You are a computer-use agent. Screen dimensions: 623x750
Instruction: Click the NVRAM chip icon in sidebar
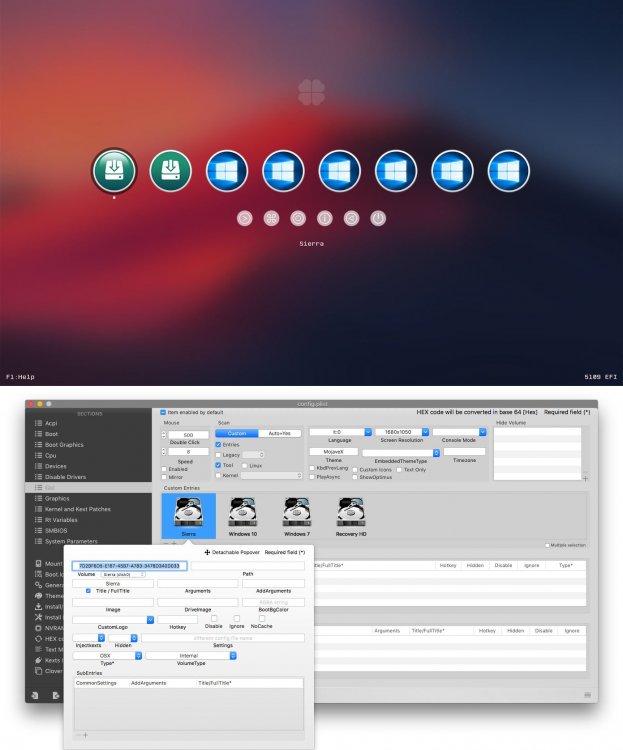(38, 628)
